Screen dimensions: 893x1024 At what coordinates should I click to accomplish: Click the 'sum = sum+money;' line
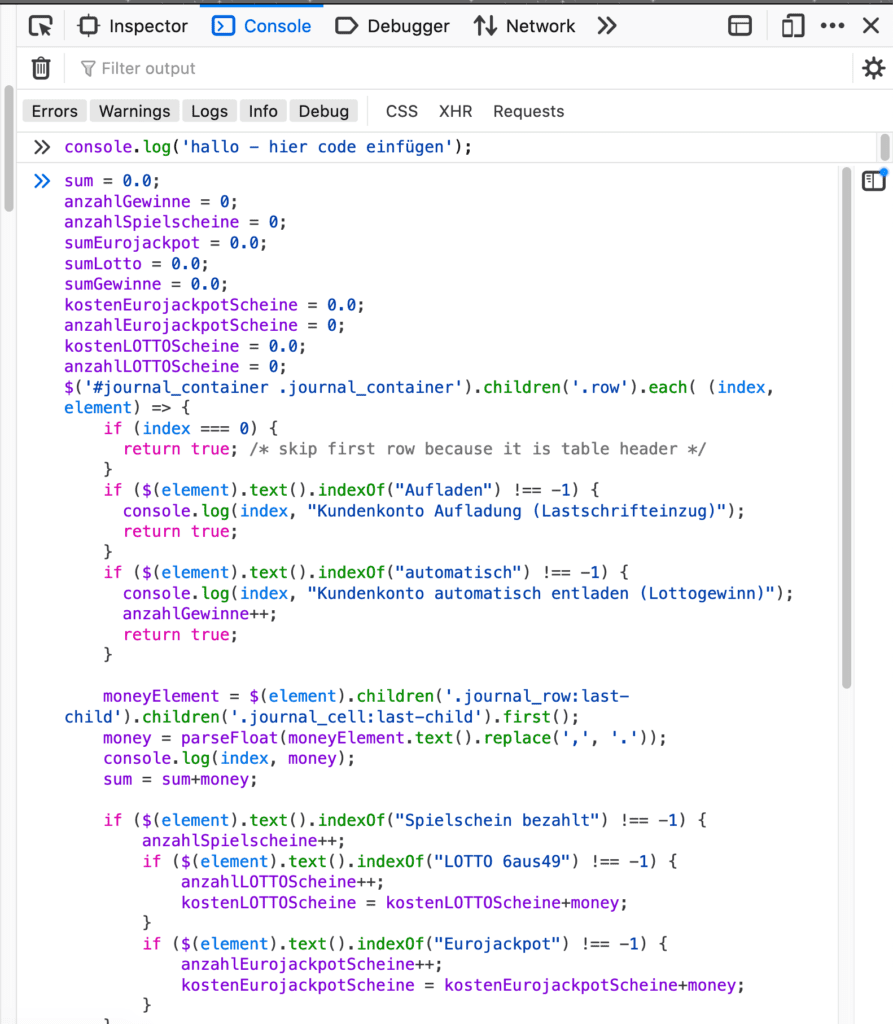180,779
